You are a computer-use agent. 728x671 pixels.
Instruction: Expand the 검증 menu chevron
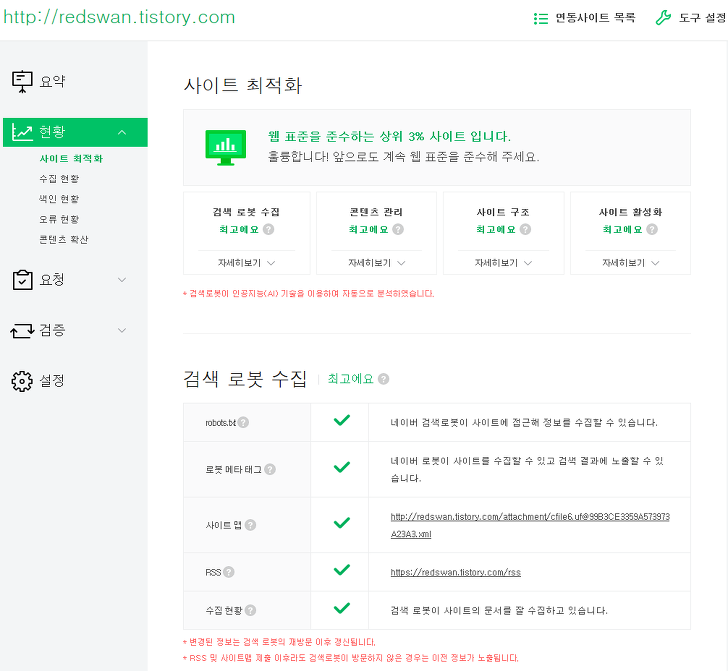(x=122, y=331)
